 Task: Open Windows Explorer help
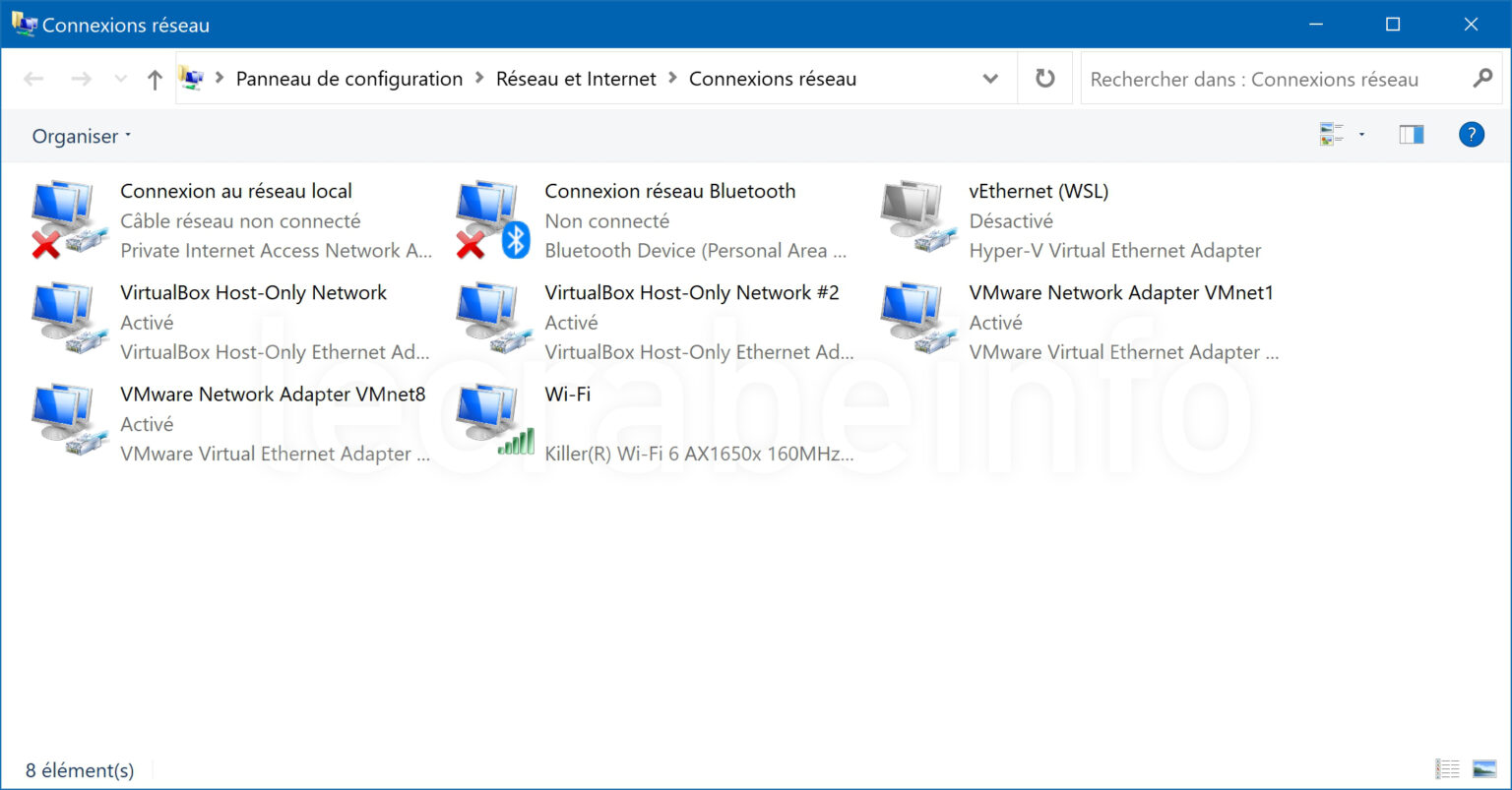click(1471, 135)
